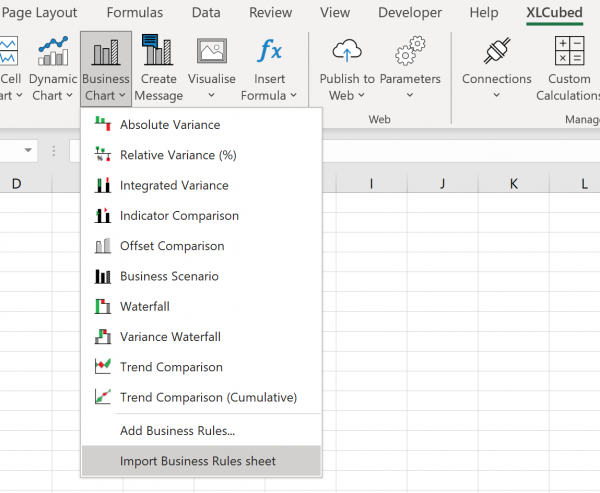600x493 pixels.
Task: Click the Waterfall chart icon
Action: 103,306
